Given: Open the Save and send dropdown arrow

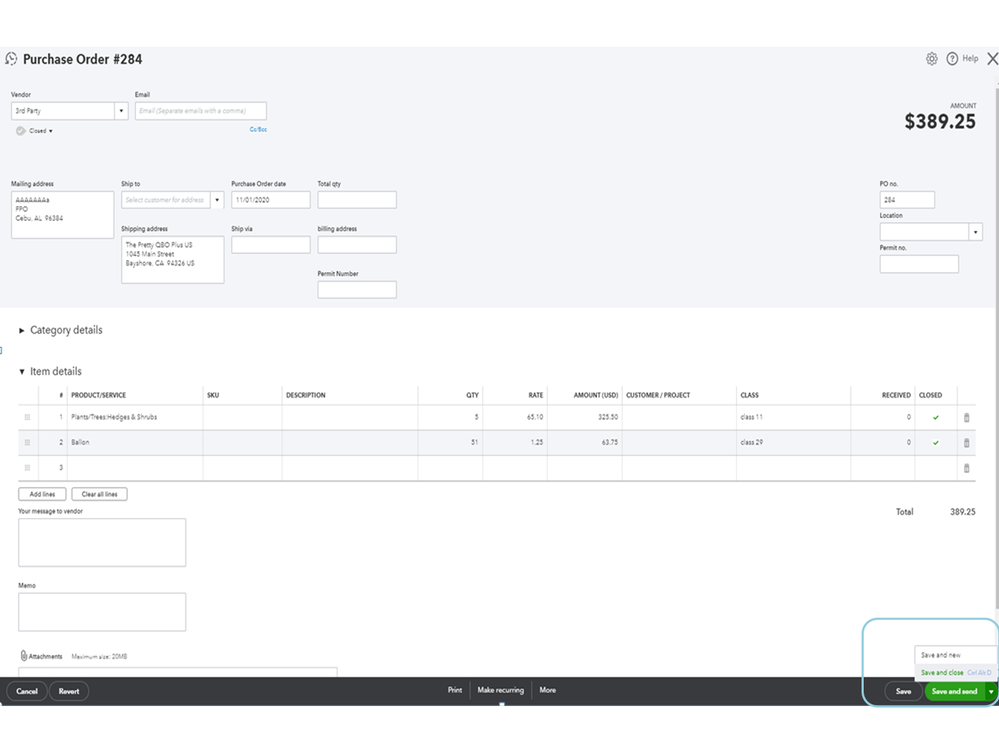Looking at the screenshot, I should 989,690.
